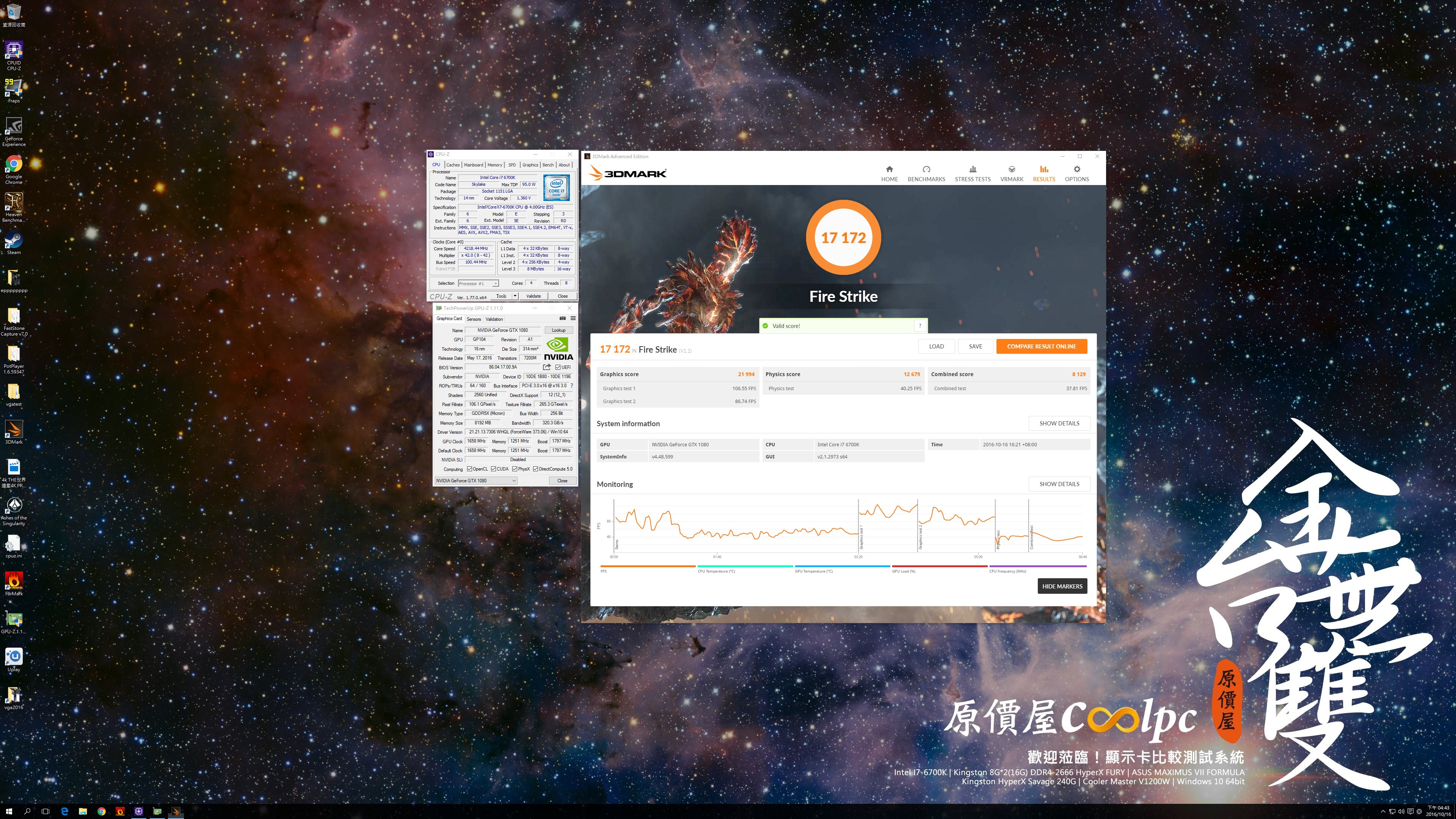Open Microsoft Edge from taskbar
This screenshot has width=1456, height=819.
[x=64, y=811]
